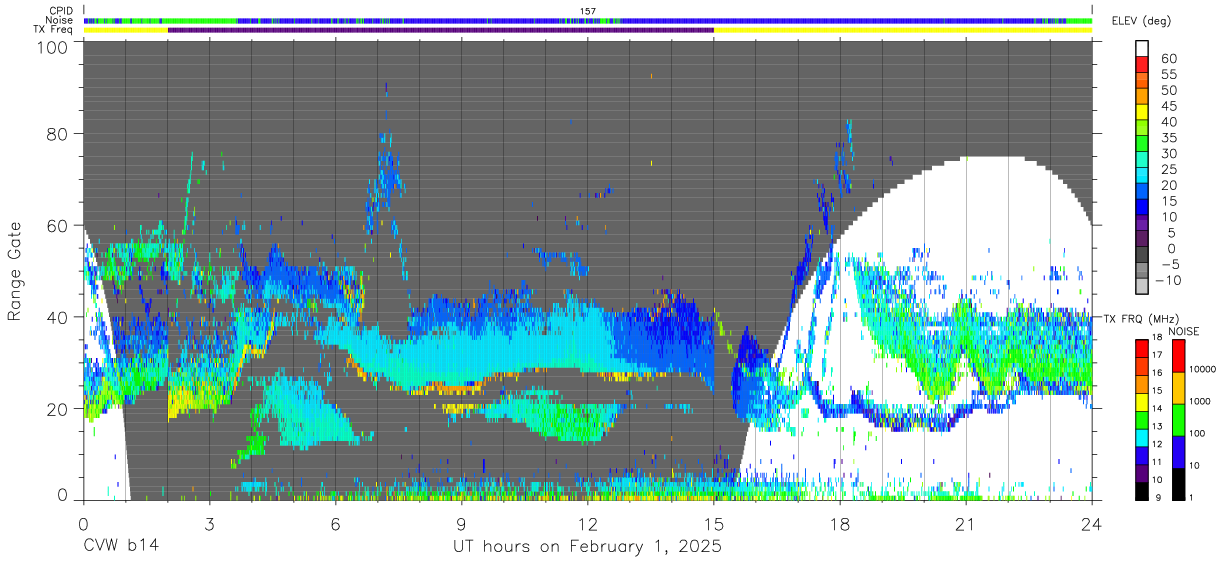Click the NOISE colorbar title

(1183, 331)
